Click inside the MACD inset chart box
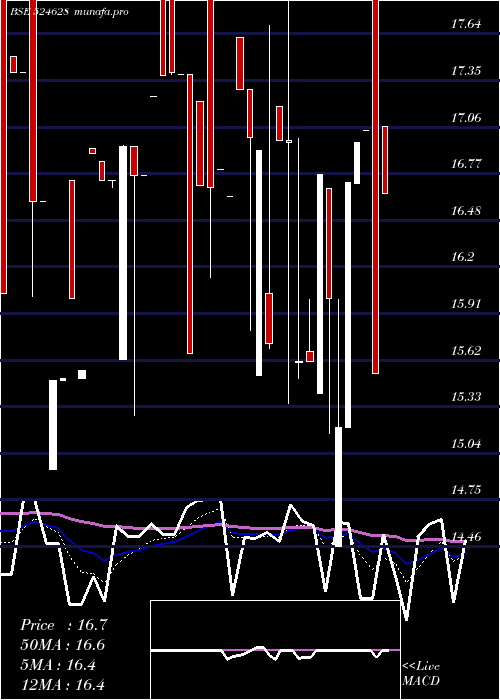The height and width of the screenshot is (700, 500). point(275,650)
